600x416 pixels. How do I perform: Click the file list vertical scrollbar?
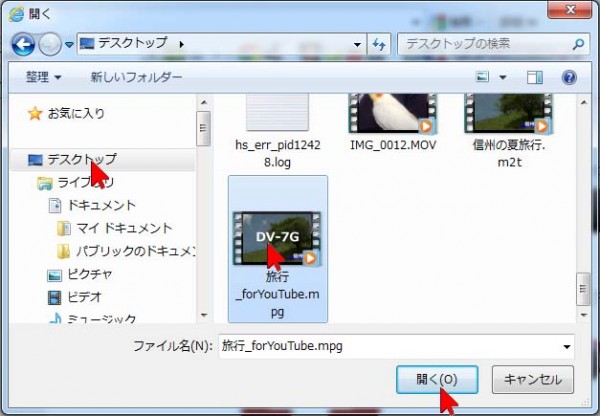(x=584, y=200)
